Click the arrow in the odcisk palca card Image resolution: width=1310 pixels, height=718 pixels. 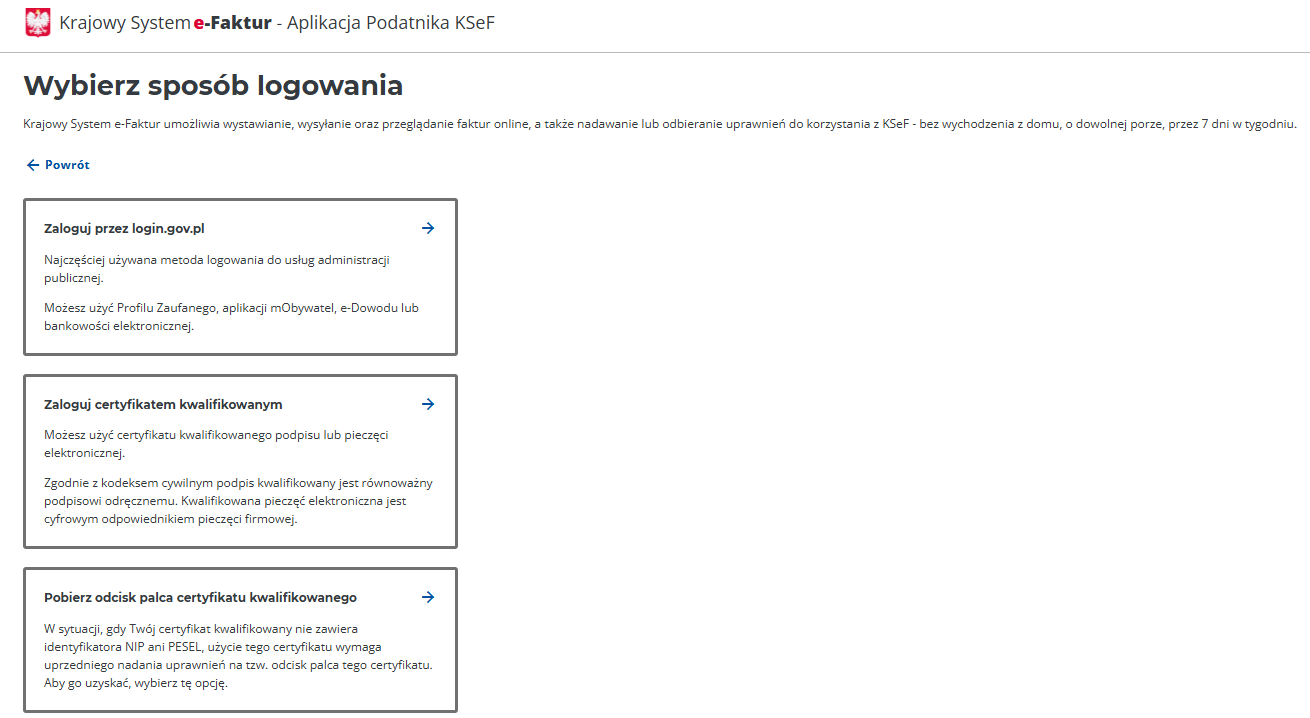(428, 597)
